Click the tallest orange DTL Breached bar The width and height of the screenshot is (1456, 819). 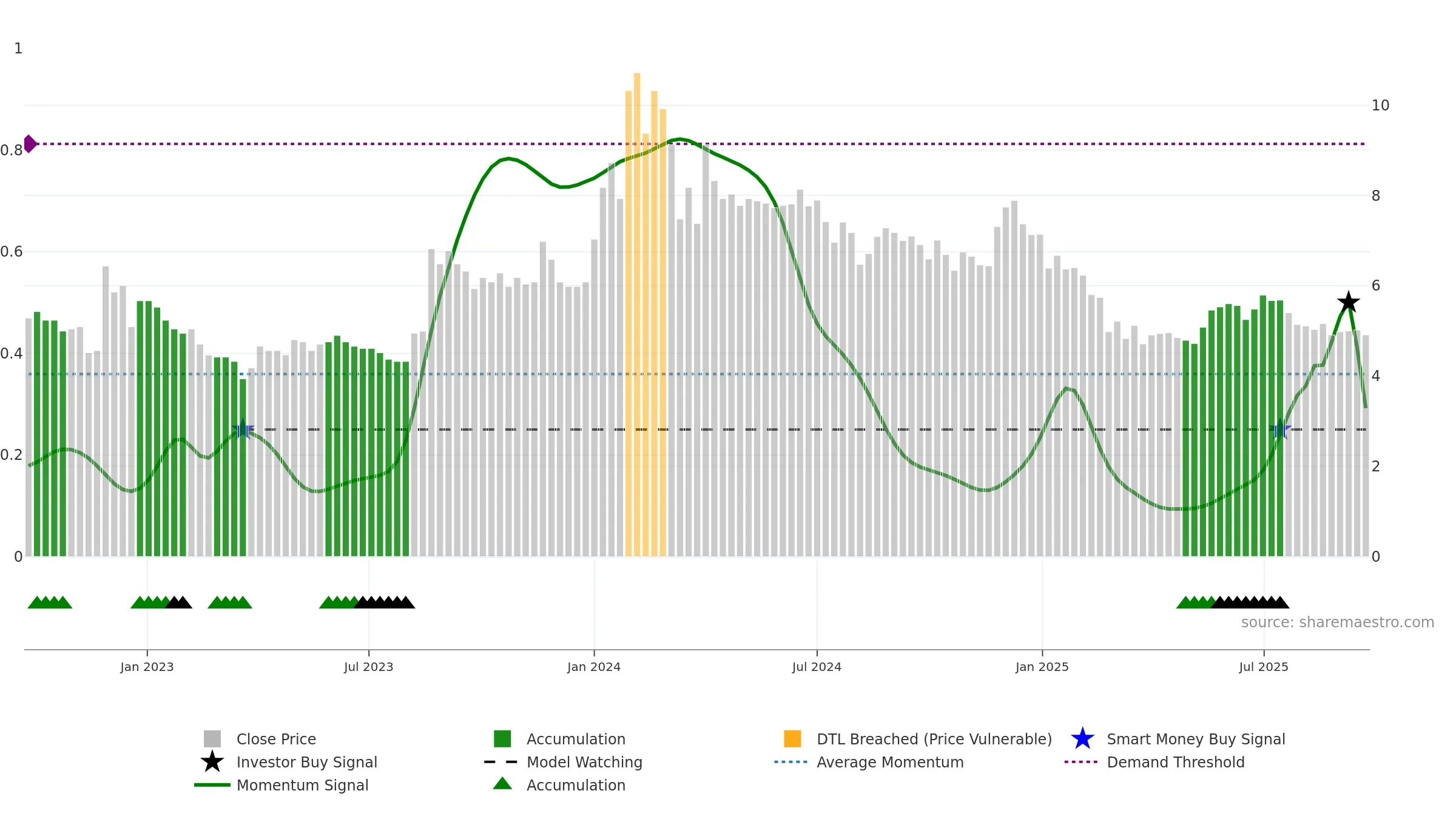[x=637, y=314]
